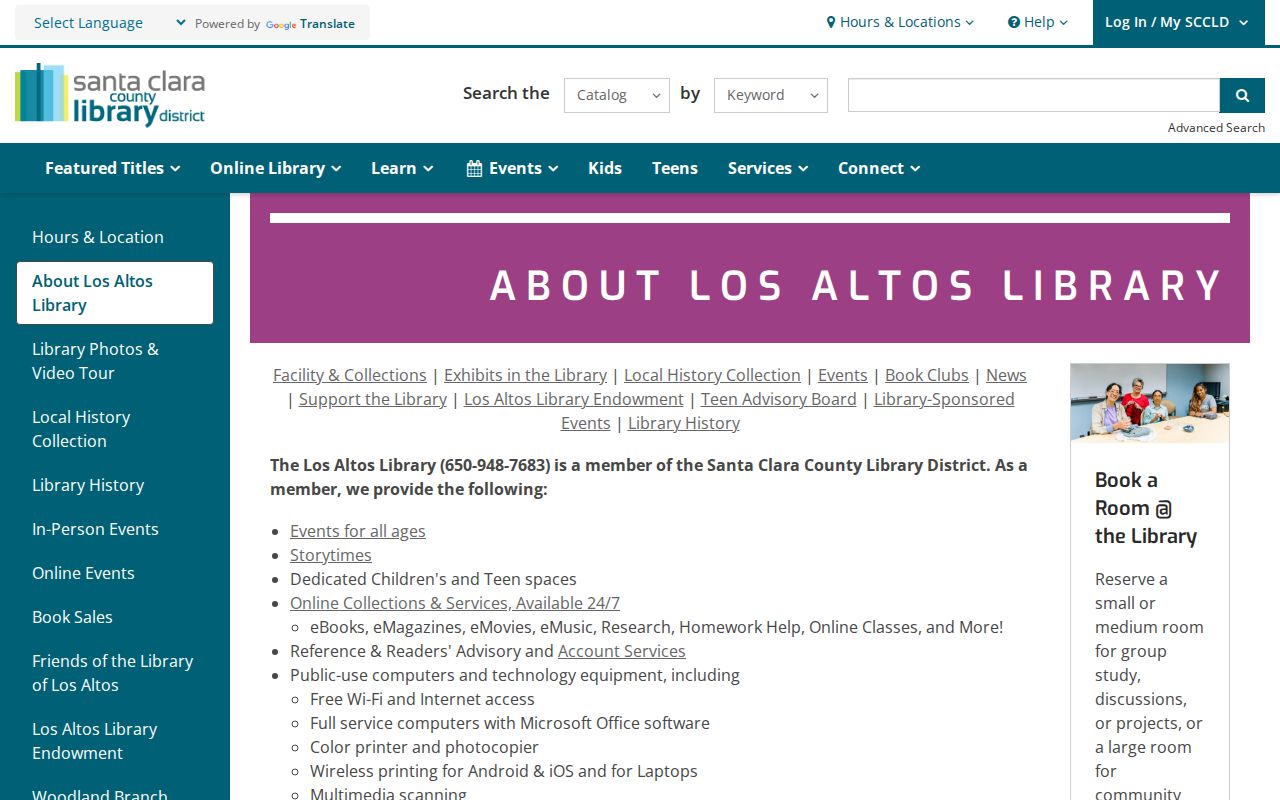Expand the Help menu

coord(1038,22)
